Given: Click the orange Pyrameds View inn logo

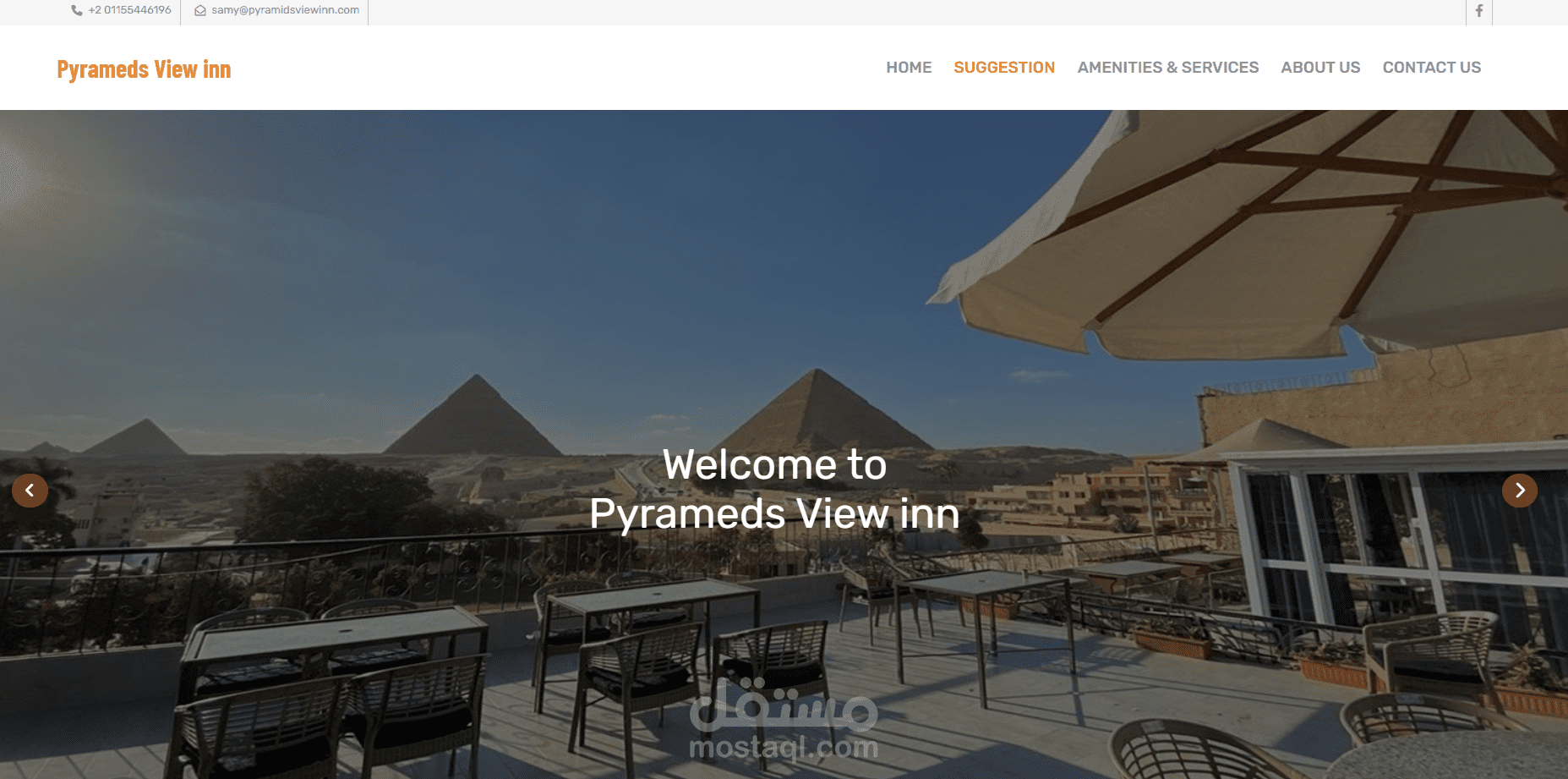Looking at the screenshot, I should click(144, 69).
